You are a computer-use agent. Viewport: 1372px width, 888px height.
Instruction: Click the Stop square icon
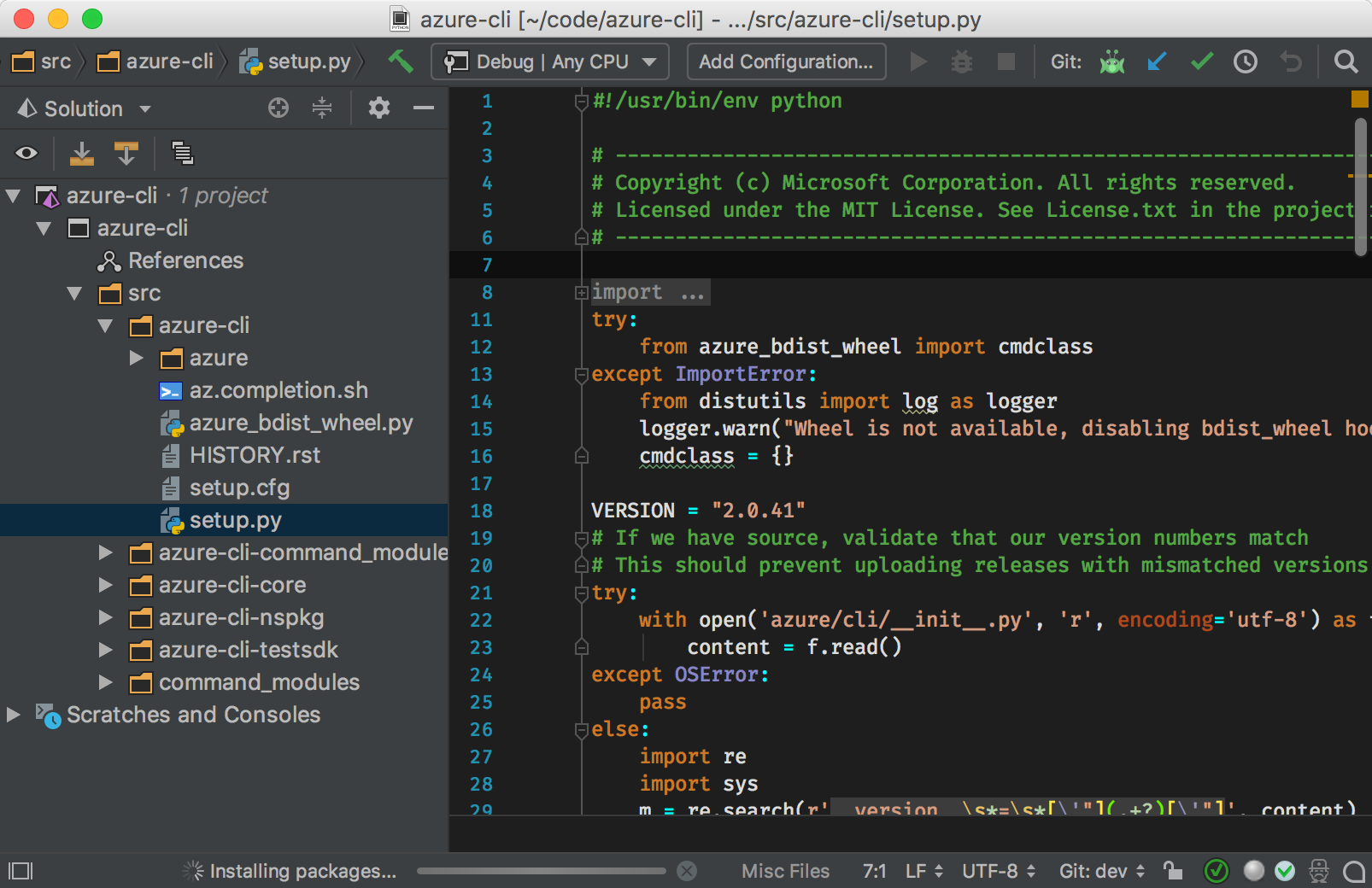tap(1006, 61)
